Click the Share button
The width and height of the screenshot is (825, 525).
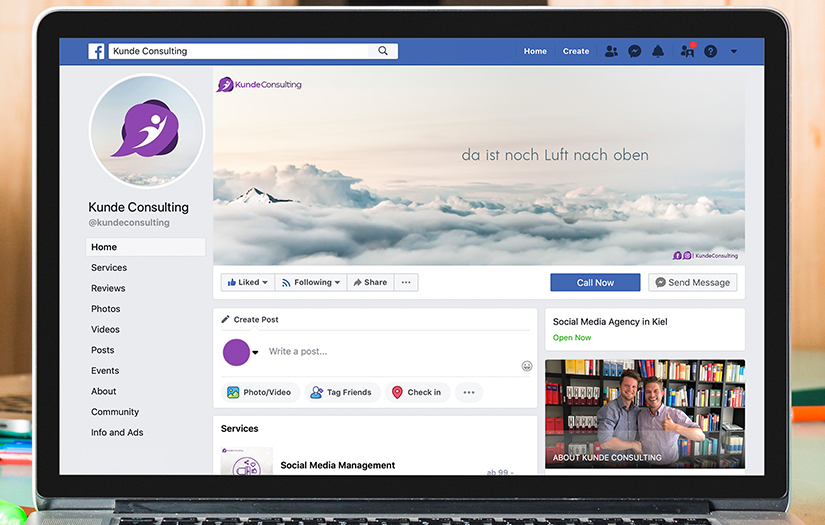tap(370, 282)
